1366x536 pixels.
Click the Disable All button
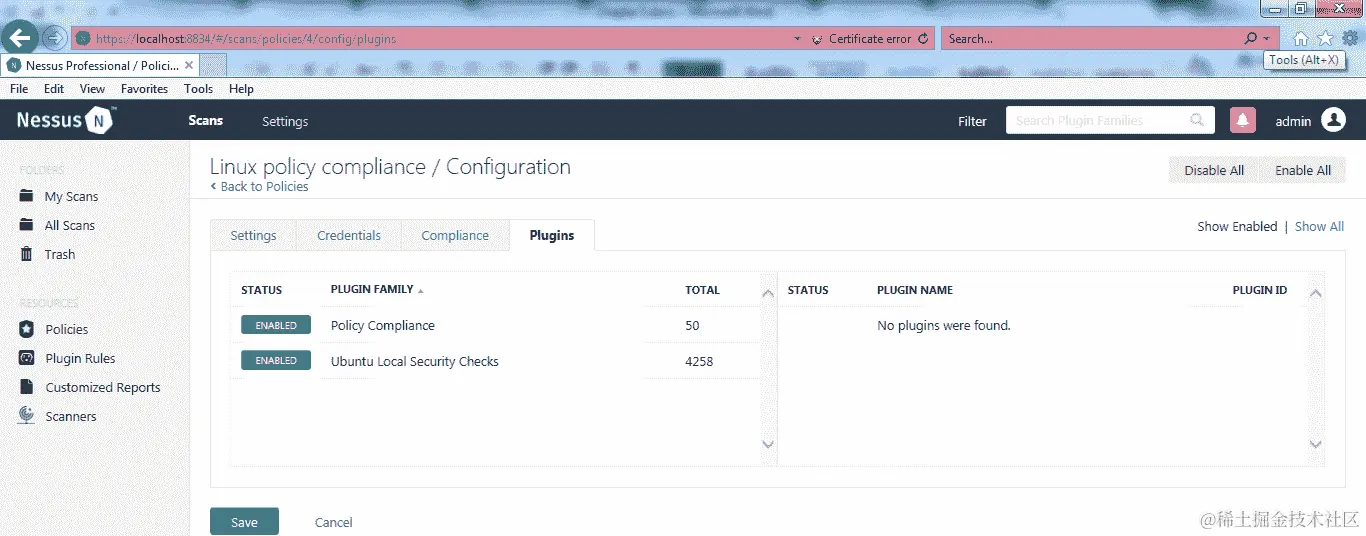pos(1214,170)
